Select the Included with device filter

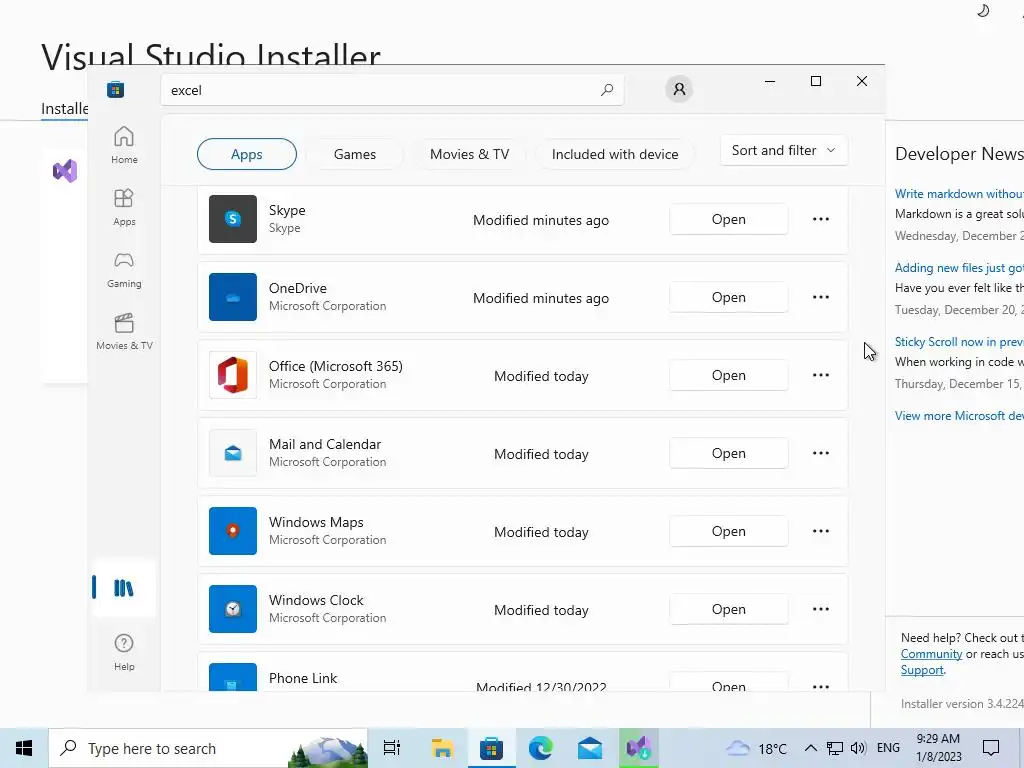(615, 154)
